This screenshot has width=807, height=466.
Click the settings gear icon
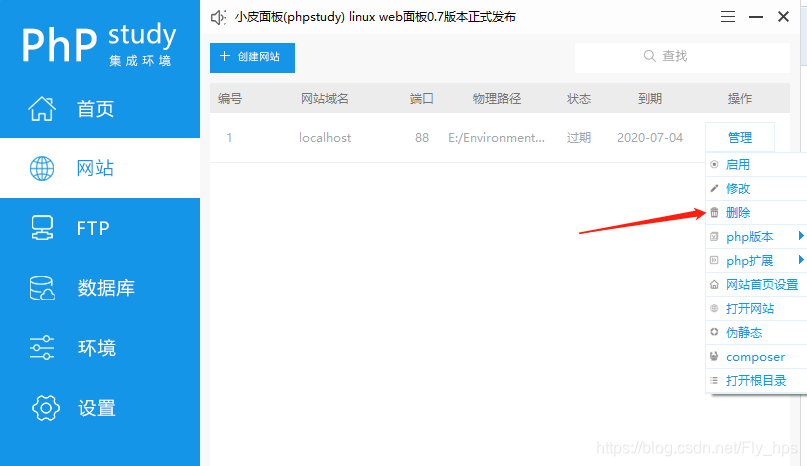click(x=46, y=408)
